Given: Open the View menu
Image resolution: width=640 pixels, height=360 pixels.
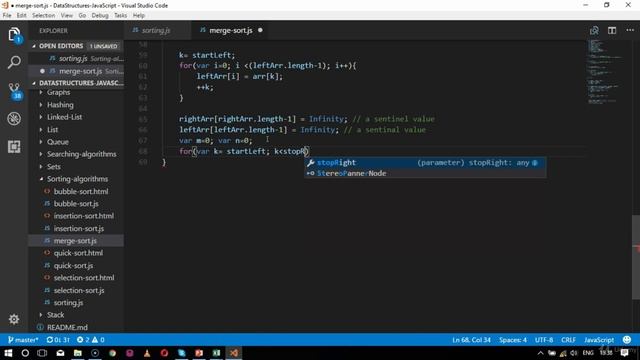Looking at the screenshot, I should pyautogui.click(x=67, y=16).
